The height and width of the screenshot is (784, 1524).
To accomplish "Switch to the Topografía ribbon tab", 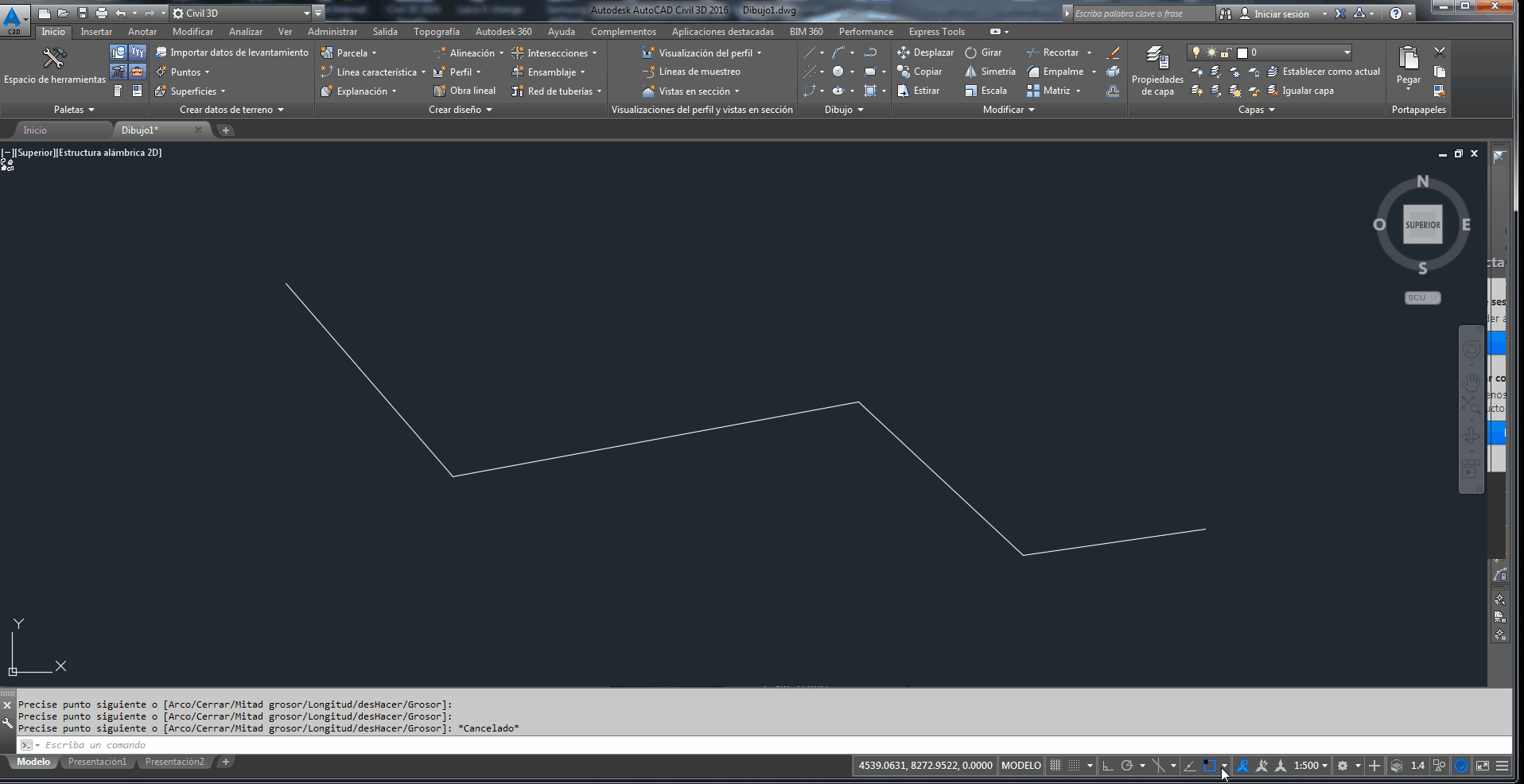I will tap(437, 32).
